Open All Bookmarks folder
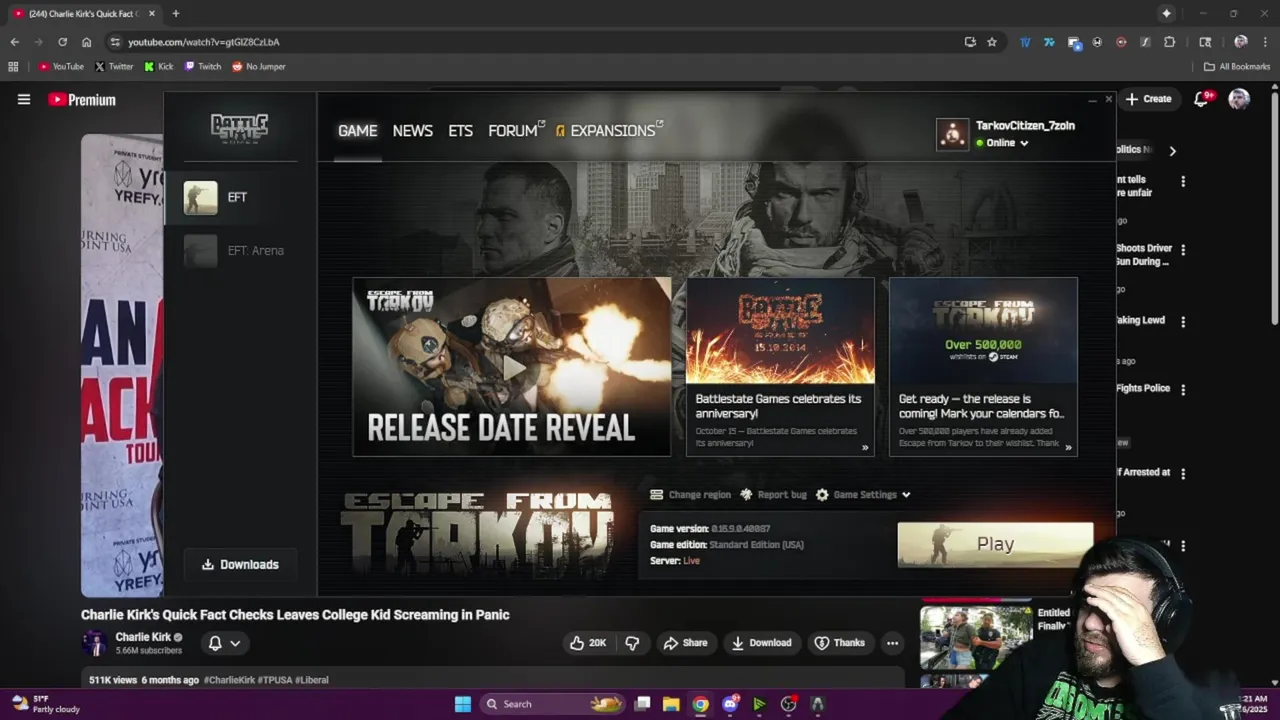 pos(1237,67)
